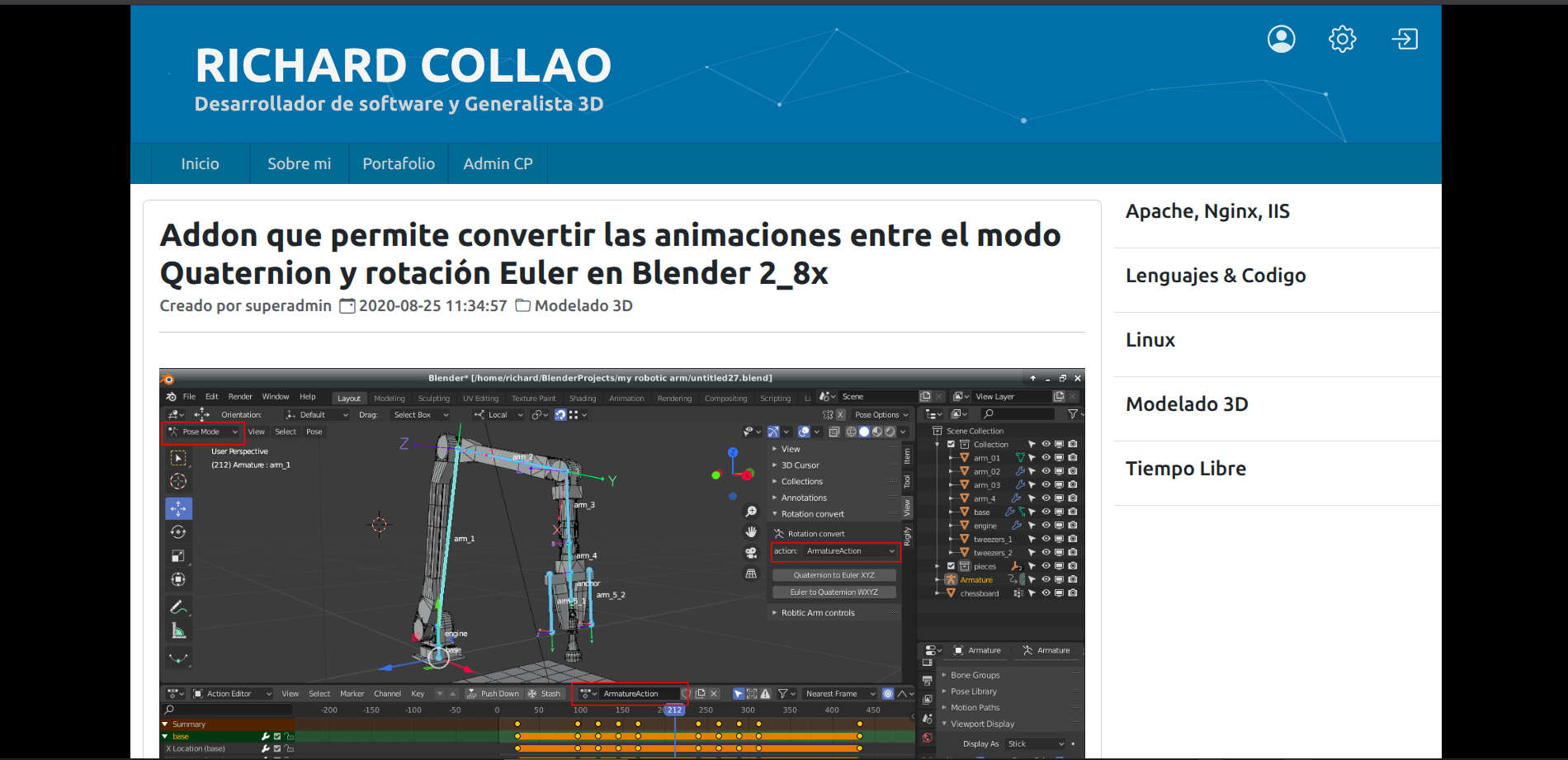Open the Action Editor mode dropdown
Viewport: 1568px width, 760px height.
(232, 694)
